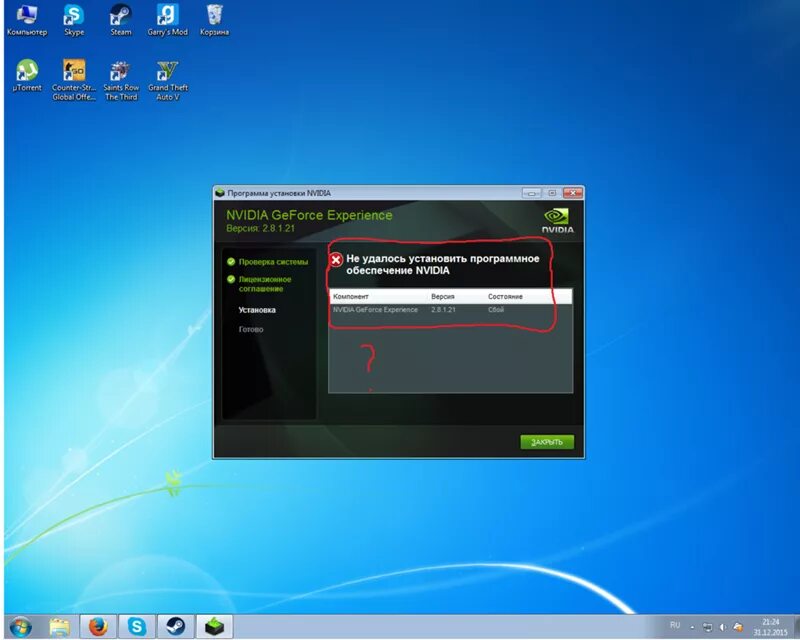This screenshot has height=640, width=800.
Task: Open the Windows Start menu orb
Action: [20, 626]
